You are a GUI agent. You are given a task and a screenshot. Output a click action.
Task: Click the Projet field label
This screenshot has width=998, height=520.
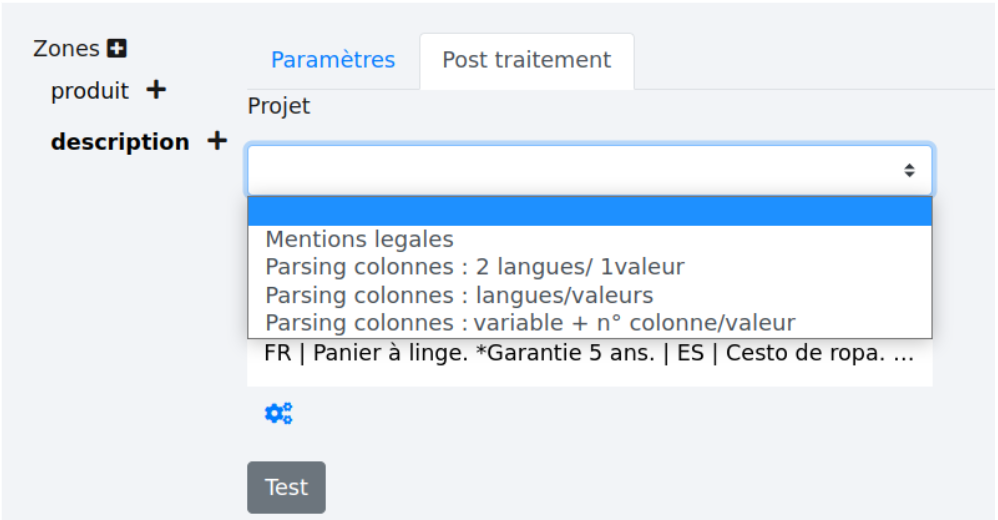pos(279,106)
